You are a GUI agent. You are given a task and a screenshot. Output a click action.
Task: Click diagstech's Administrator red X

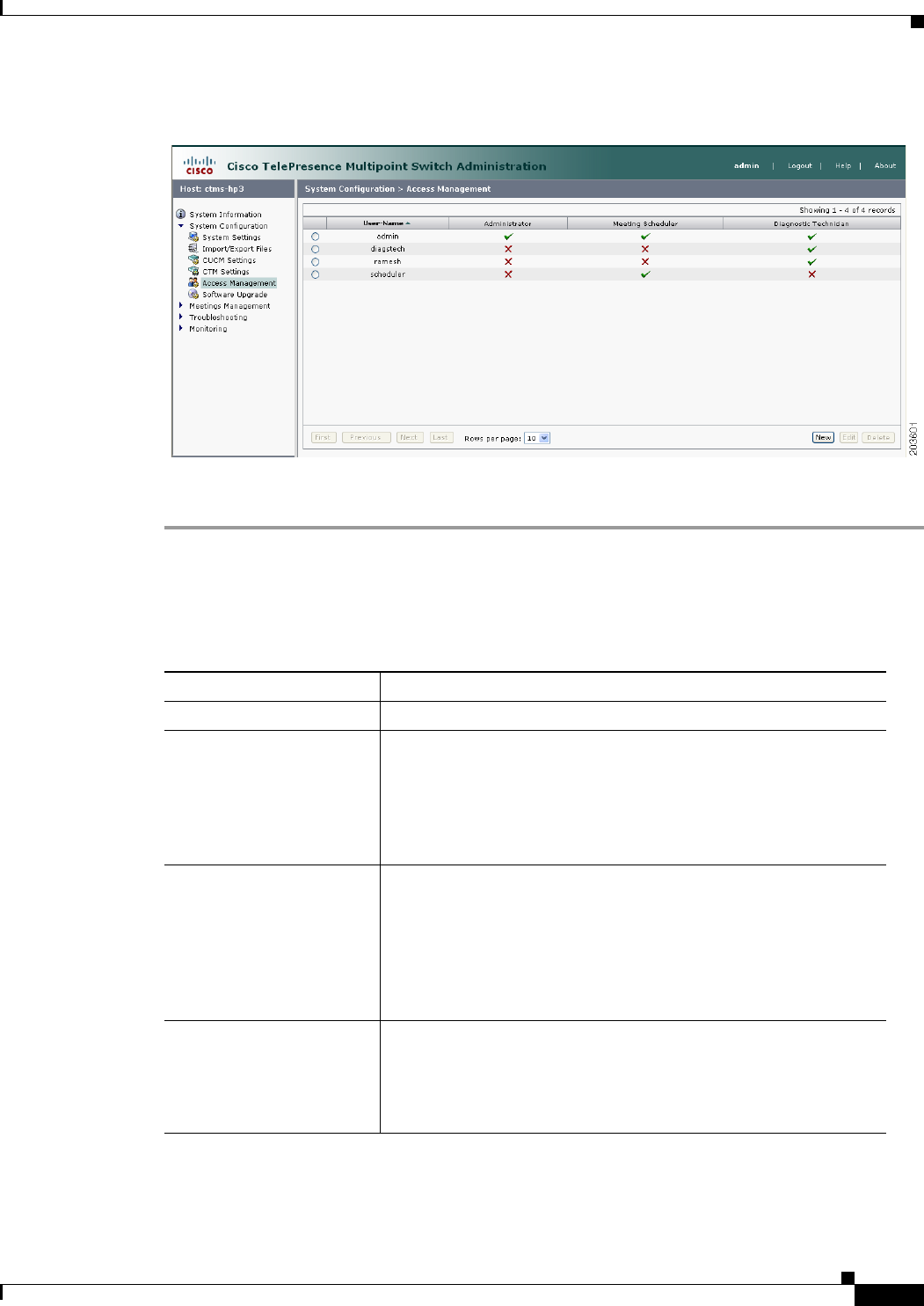pyautogui.click(x=508, y=249)
